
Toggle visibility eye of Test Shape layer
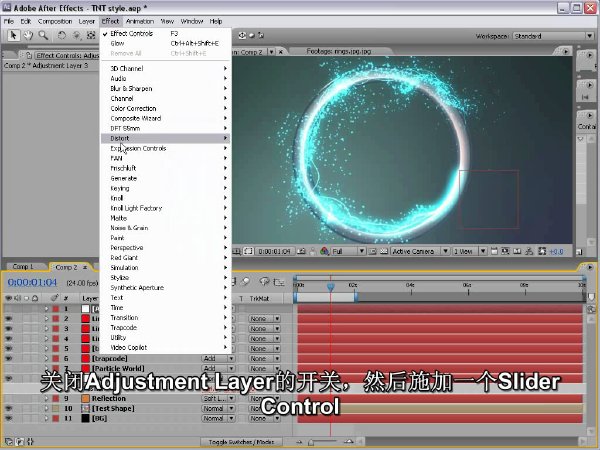(8, 408)
